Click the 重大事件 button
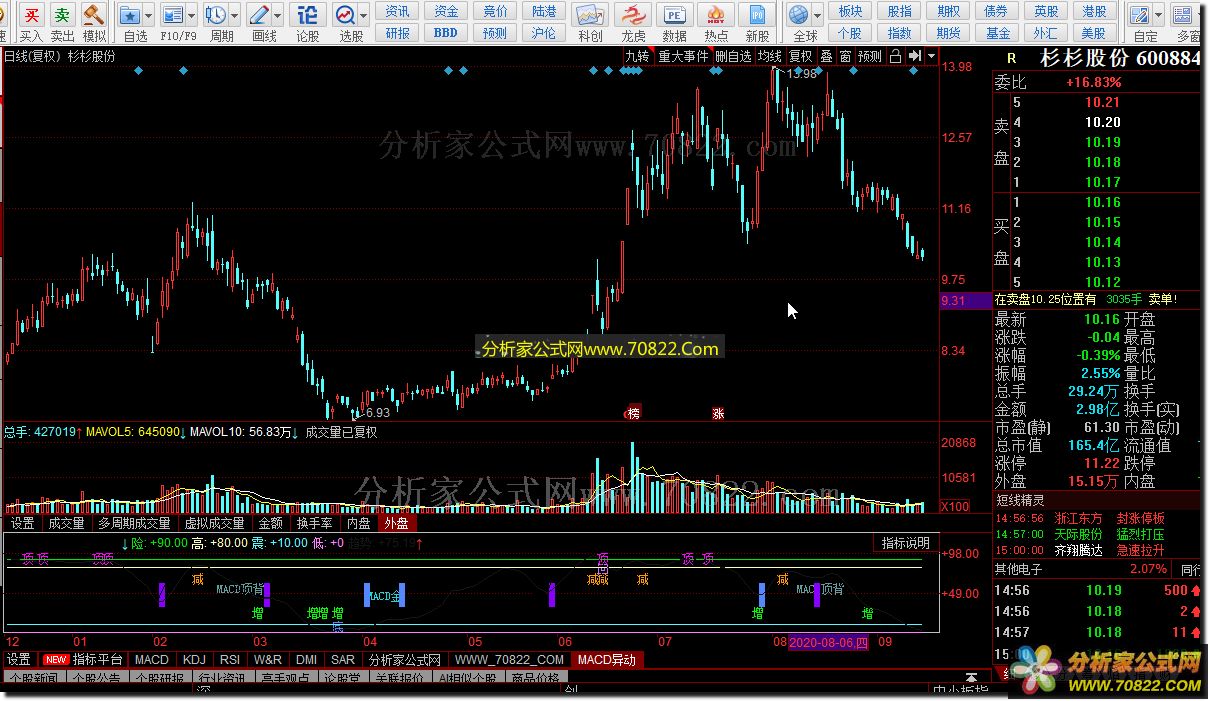1210x701 pixels. 683,56
